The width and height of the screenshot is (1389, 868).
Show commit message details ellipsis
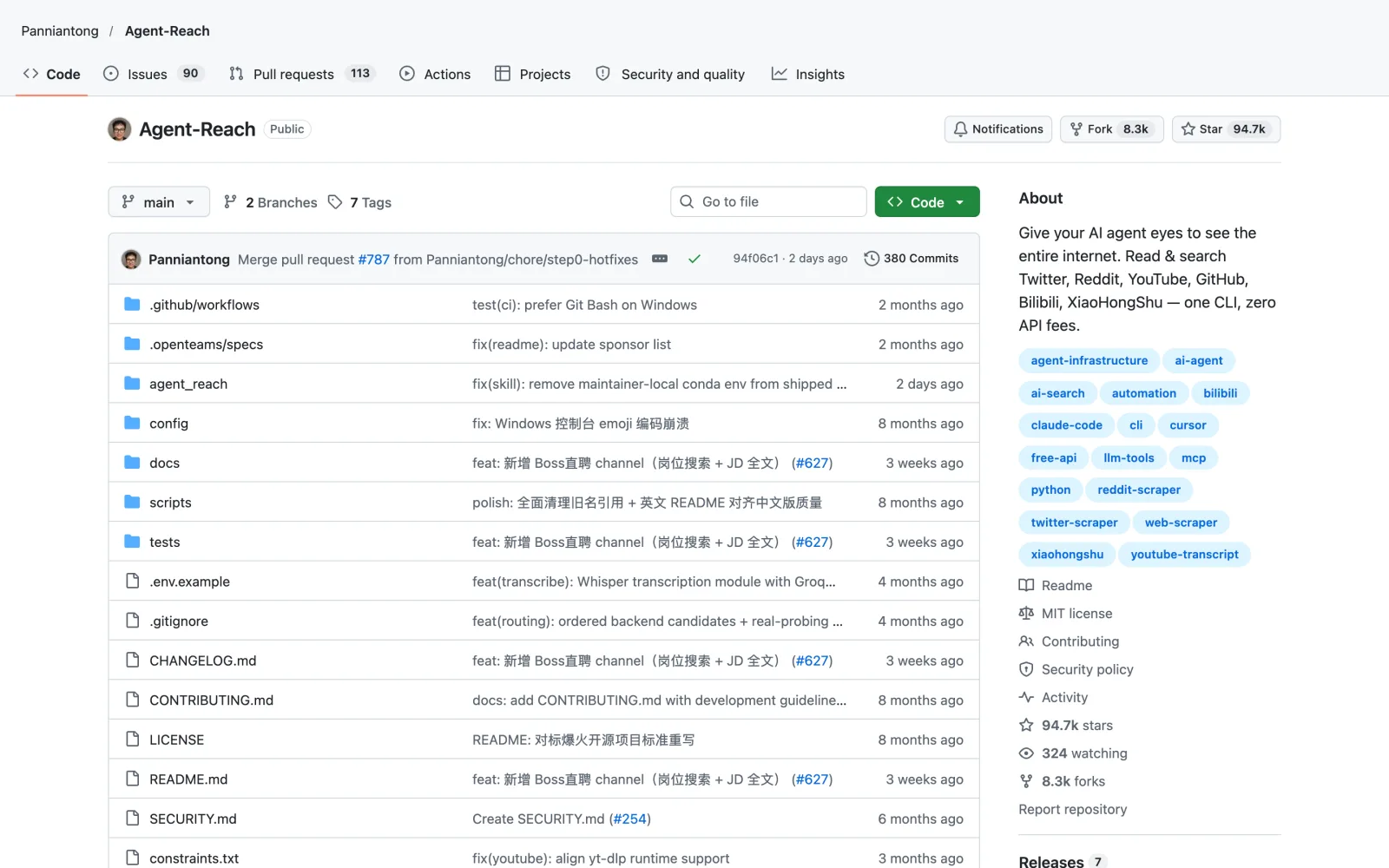click(660, 259)
